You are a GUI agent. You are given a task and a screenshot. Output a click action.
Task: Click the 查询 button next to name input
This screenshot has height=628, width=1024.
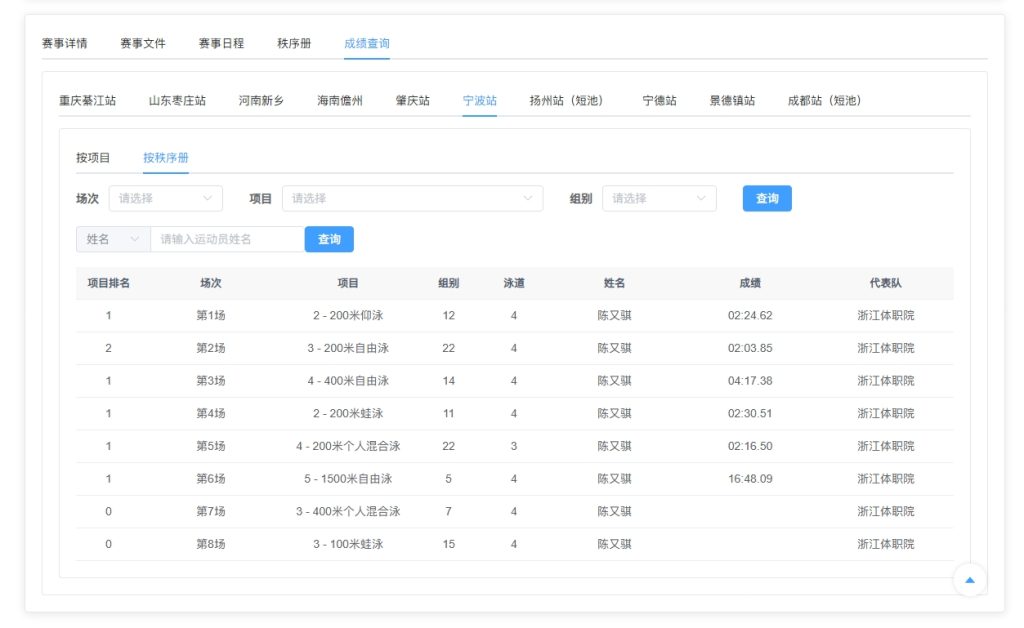pos(329,239)
